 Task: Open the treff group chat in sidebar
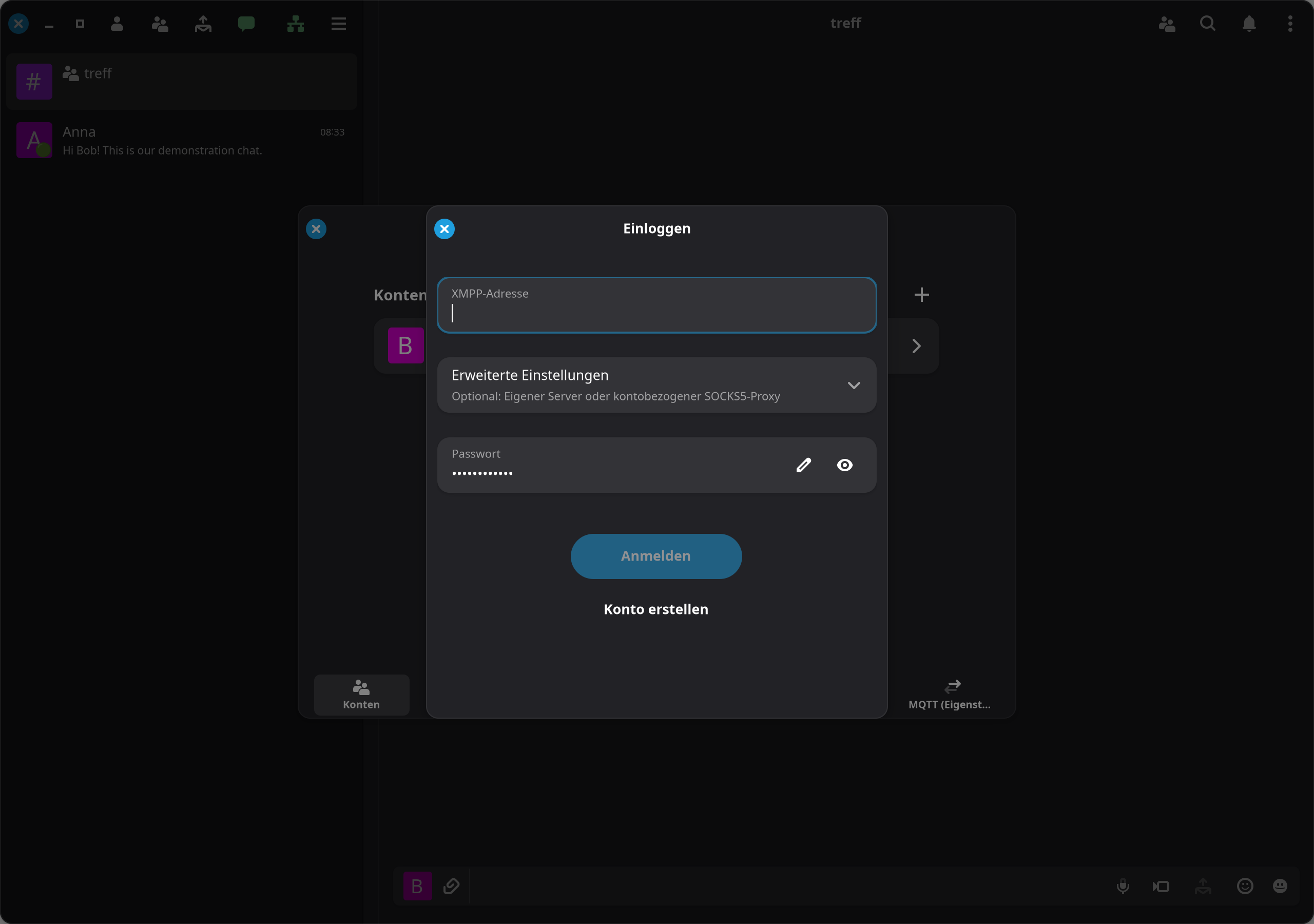pyautogui.click(x=182, y=81)
